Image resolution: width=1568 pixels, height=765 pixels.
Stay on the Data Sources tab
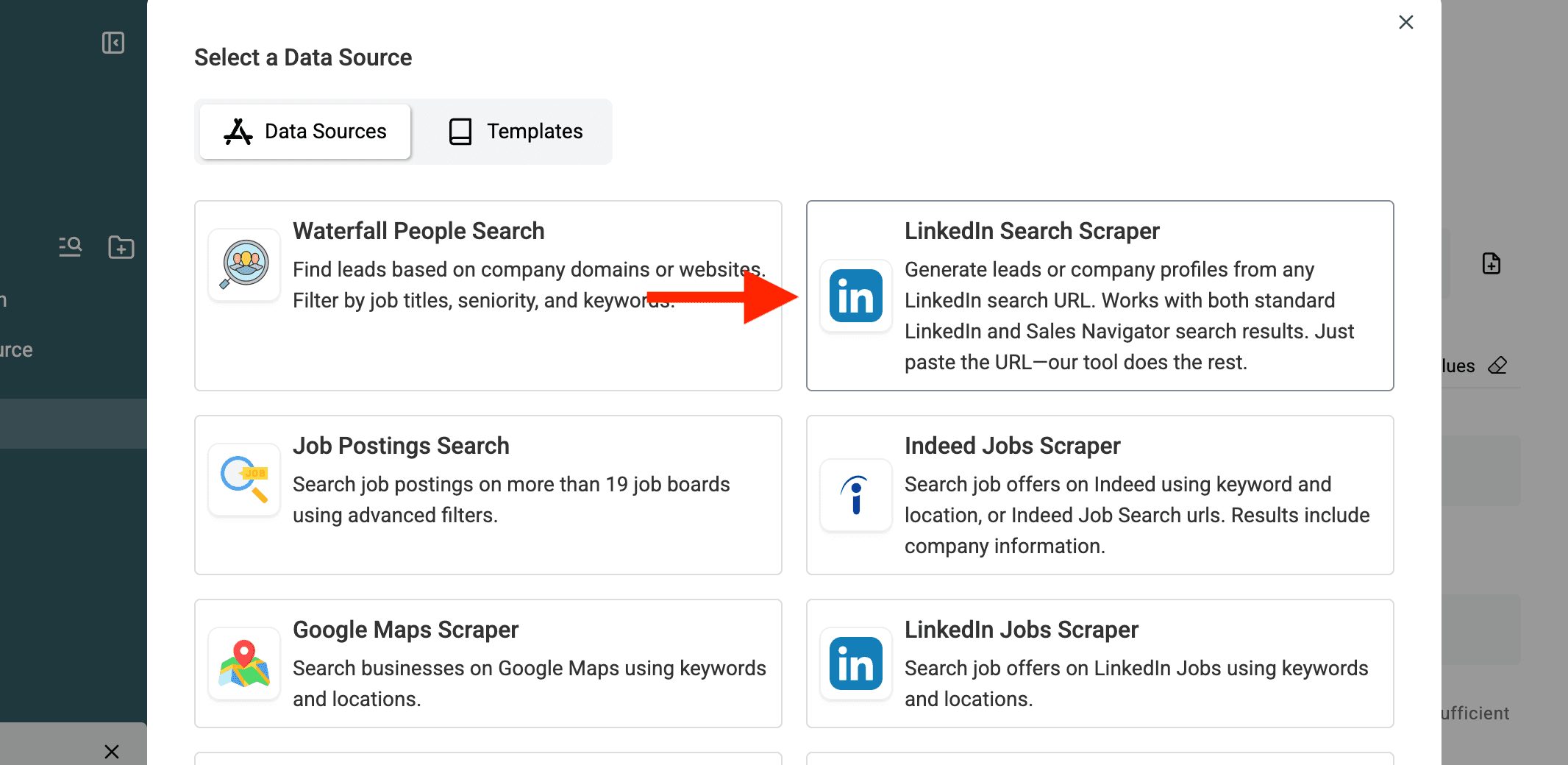304,131
